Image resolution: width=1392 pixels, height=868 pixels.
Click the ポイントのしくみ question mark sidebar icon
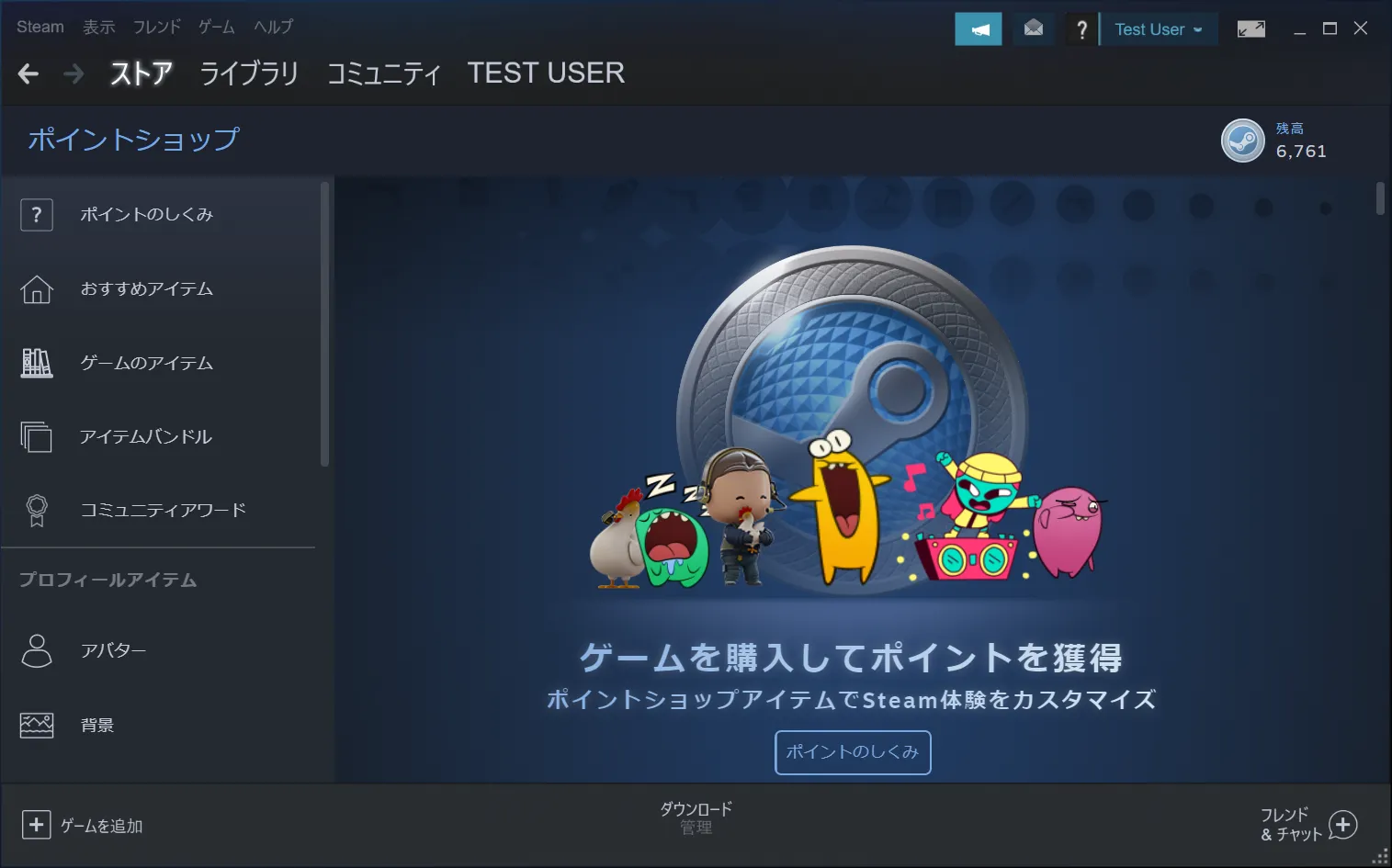(x=37, y=215)
